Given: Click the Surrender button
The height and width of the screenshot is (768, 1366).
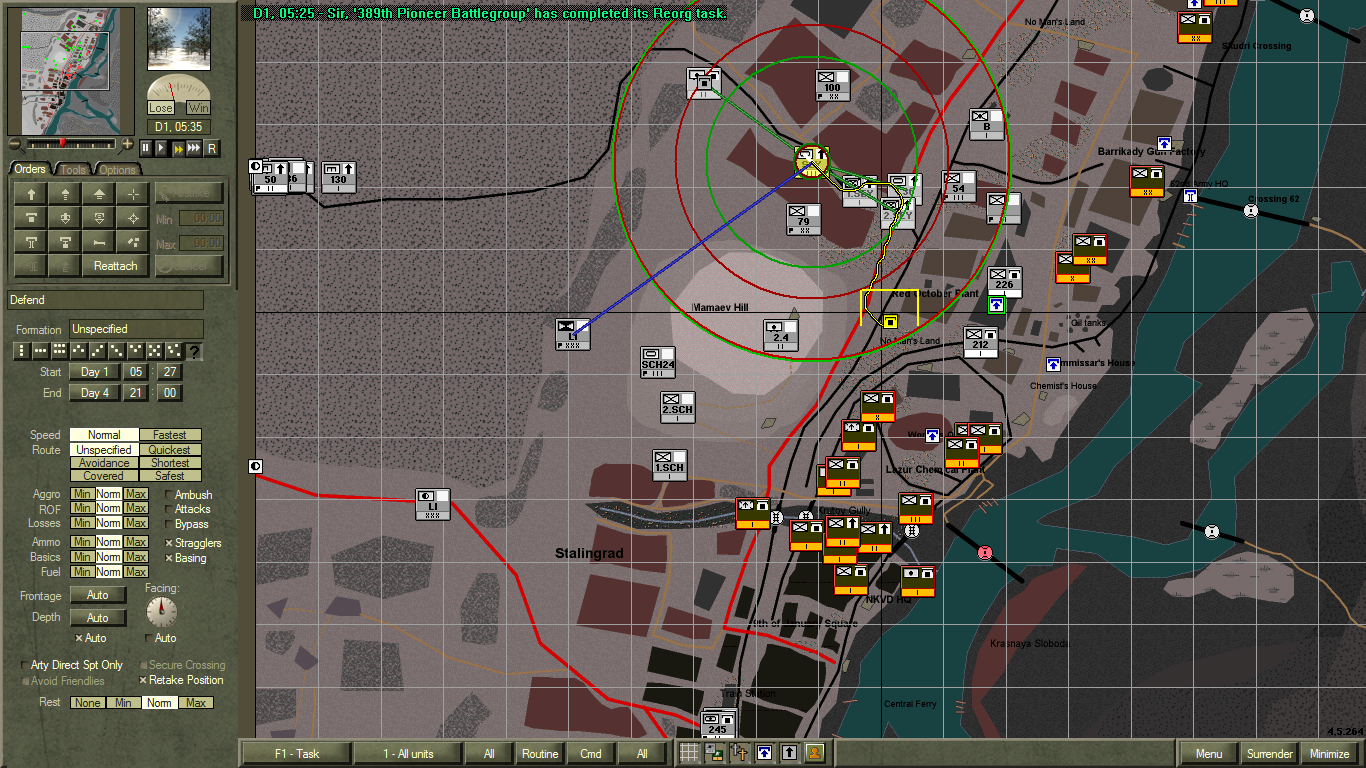Looking at the screenshot, I should point(1269,753).
